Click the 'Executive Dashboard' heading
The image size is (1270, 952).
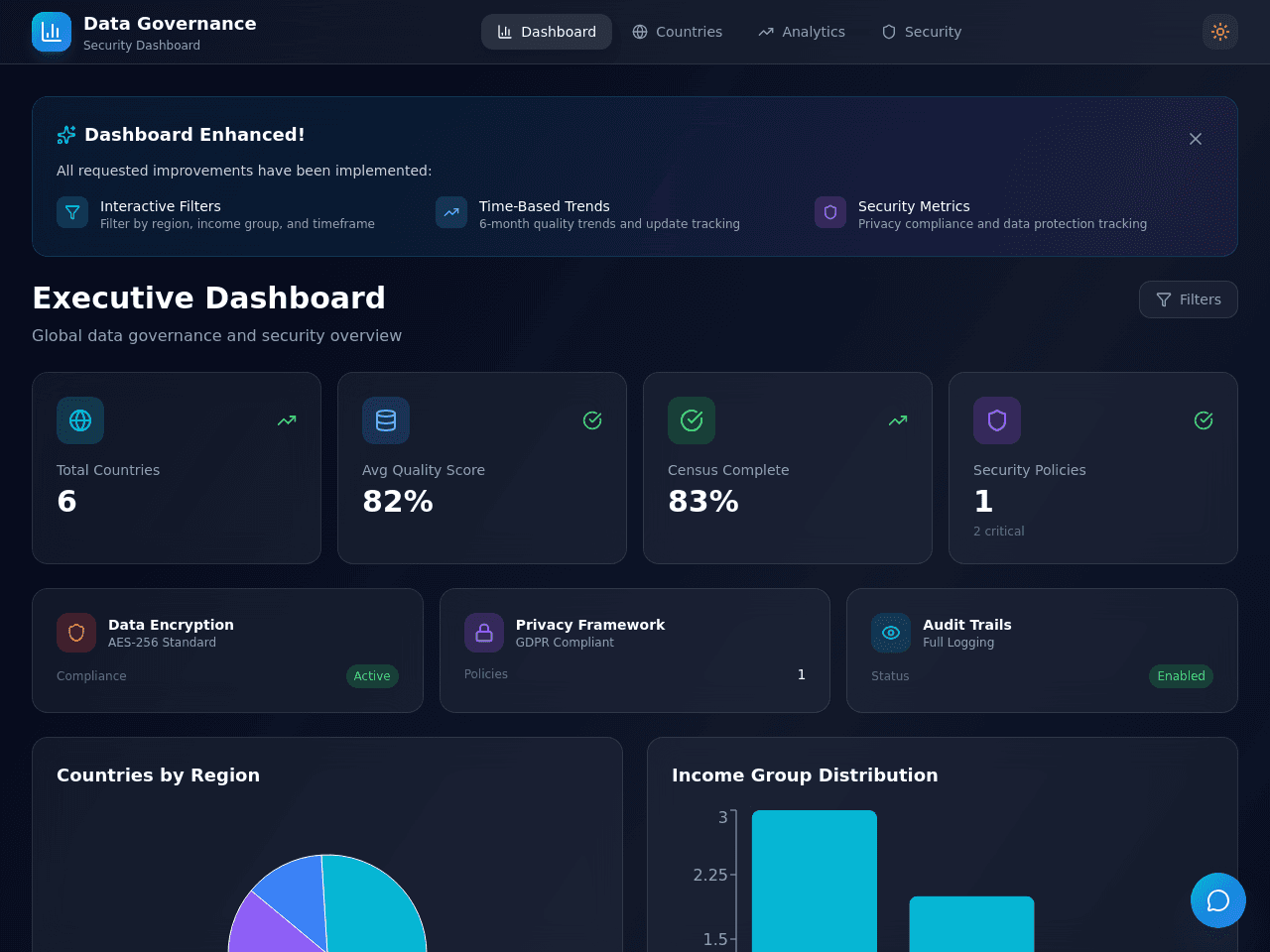(x=208, y=298)
